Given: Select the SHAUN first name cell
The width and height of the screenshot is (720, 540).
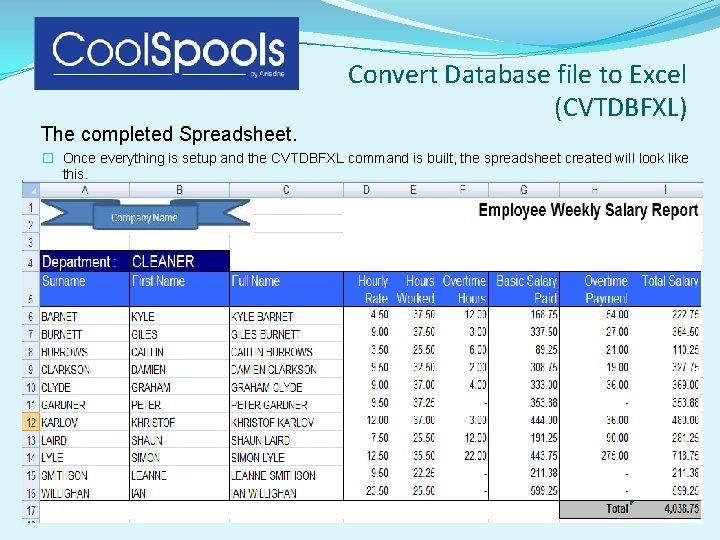Looking at the screenshot, I should (x=180, y=440).
